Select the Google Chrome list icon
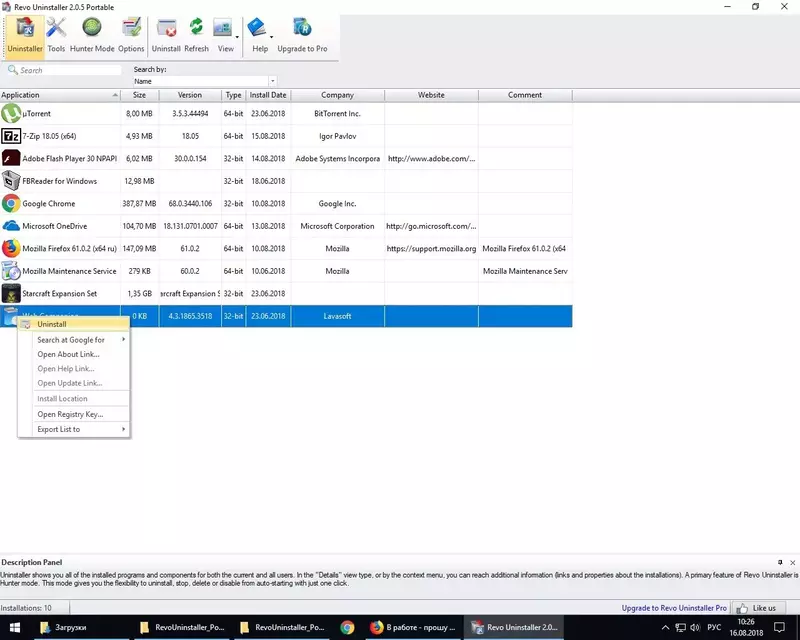The image size is (800, 640). tap(11, 203)
